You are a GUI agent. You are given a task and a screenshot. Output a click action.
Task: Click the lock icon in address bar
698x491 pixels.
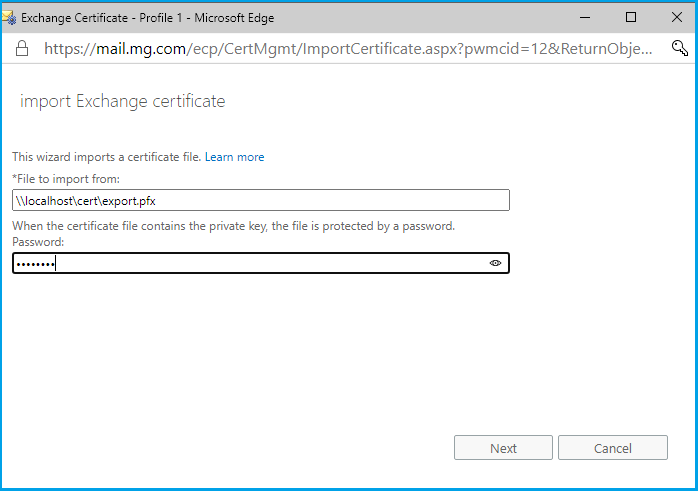(x=21, y=47)
